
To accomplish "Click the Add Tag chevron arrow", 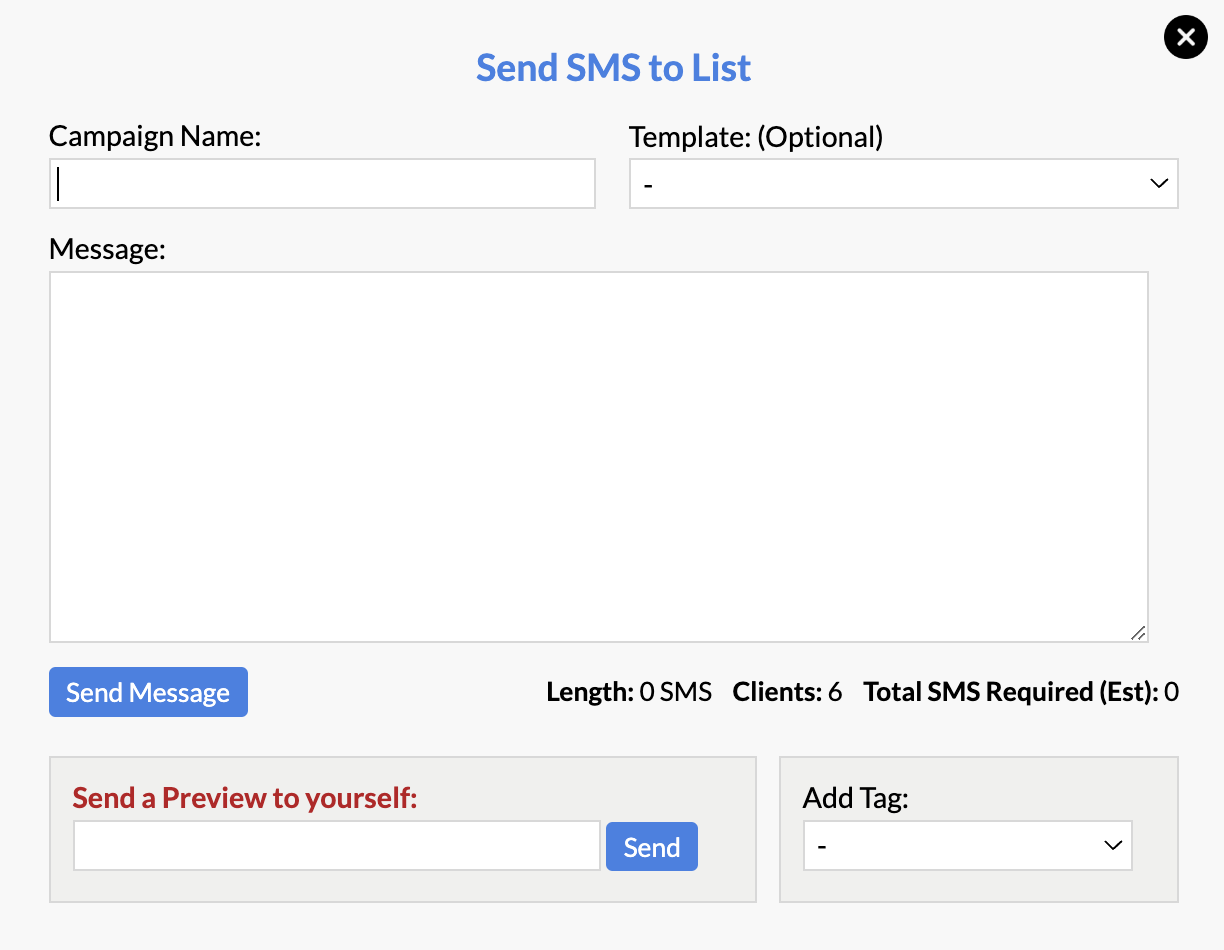I will [1113, 846].
